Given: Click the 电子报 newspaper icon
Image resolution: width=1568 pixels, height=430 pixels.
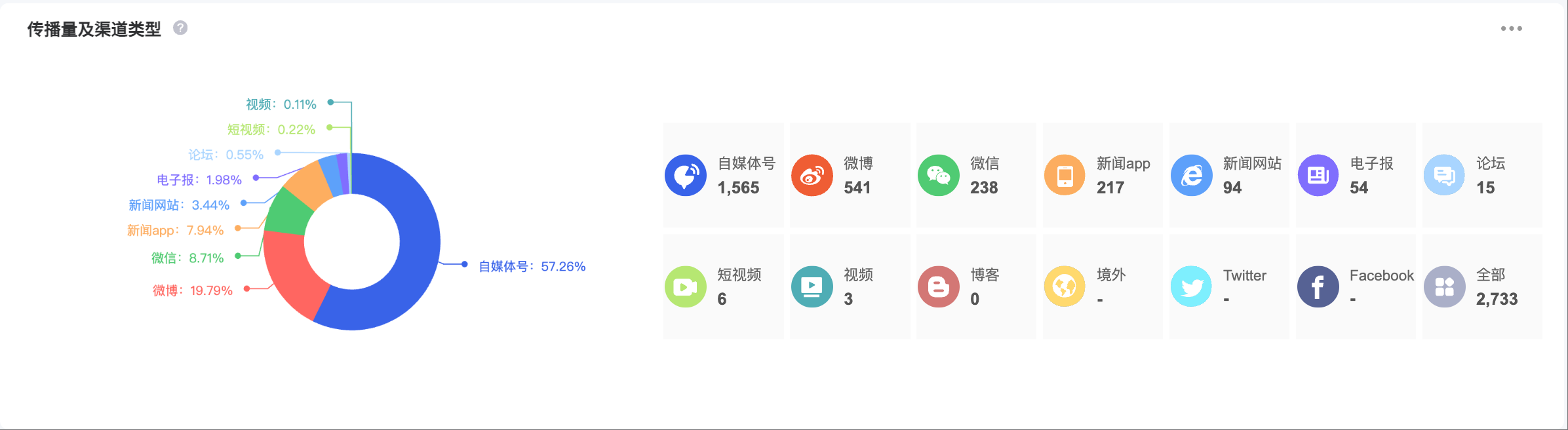Looking at the screenshot, I should point(1318,176).
